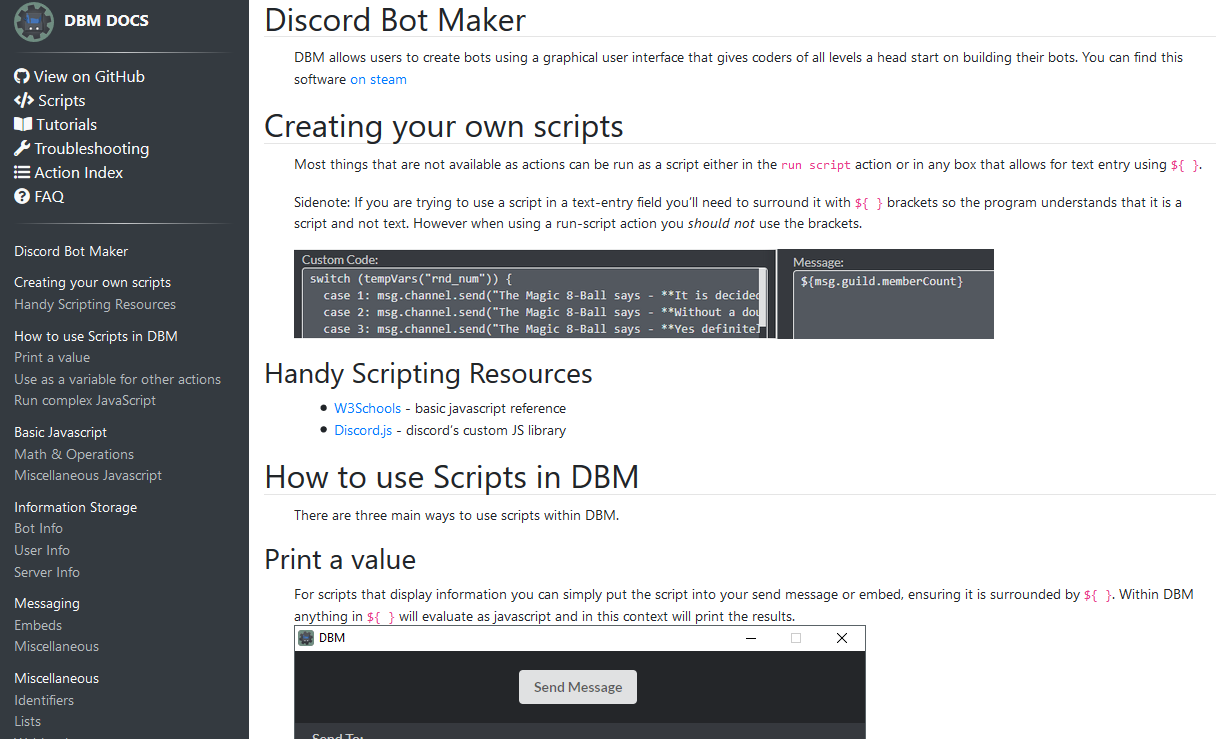Click the Troubleshooting wrench icon
Screen dimensions: 1222x739
[x=22, y=148]
